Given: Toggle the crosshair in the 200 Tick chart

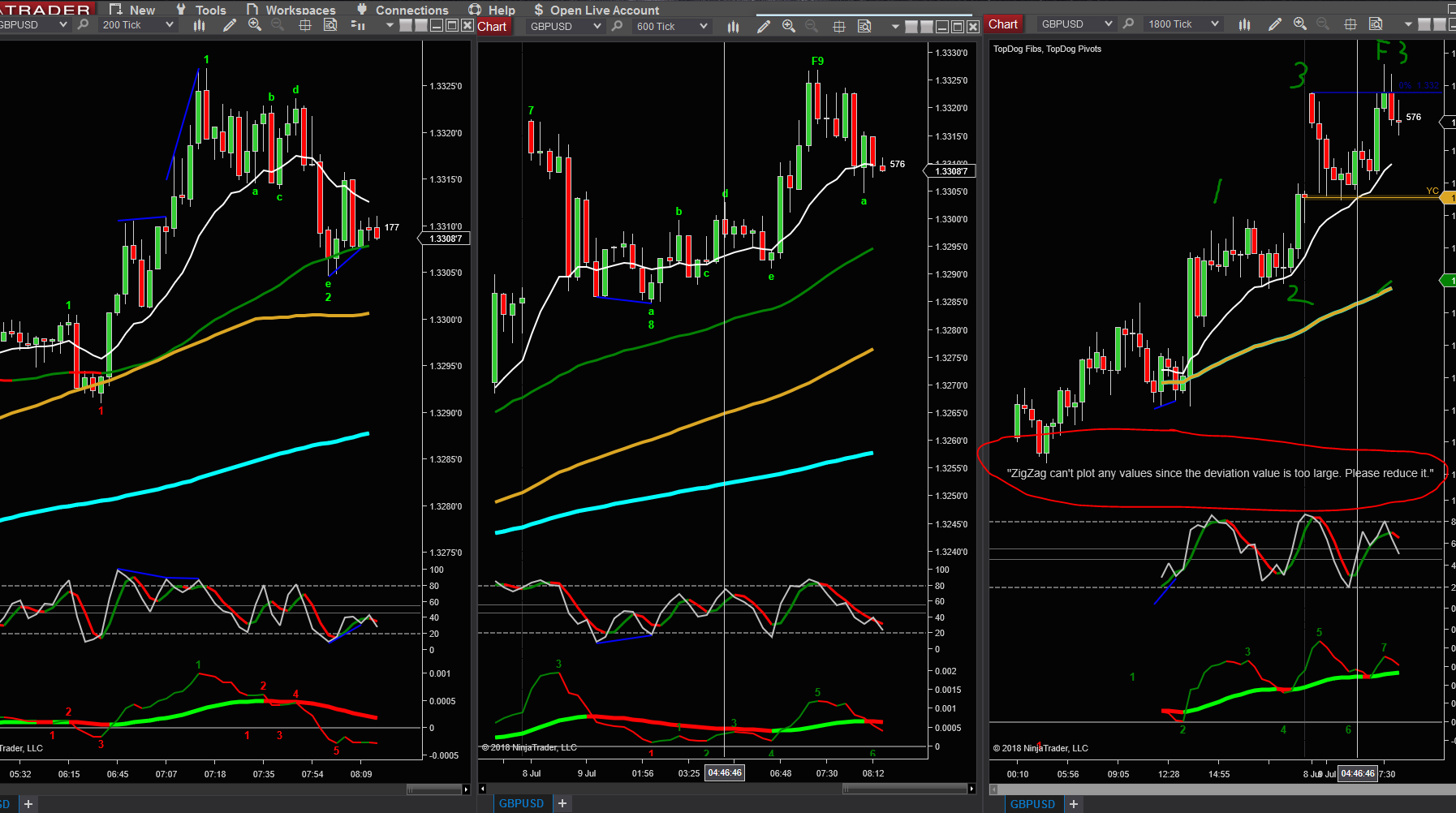Looking at the screenshot, I should tap(305, 25).
